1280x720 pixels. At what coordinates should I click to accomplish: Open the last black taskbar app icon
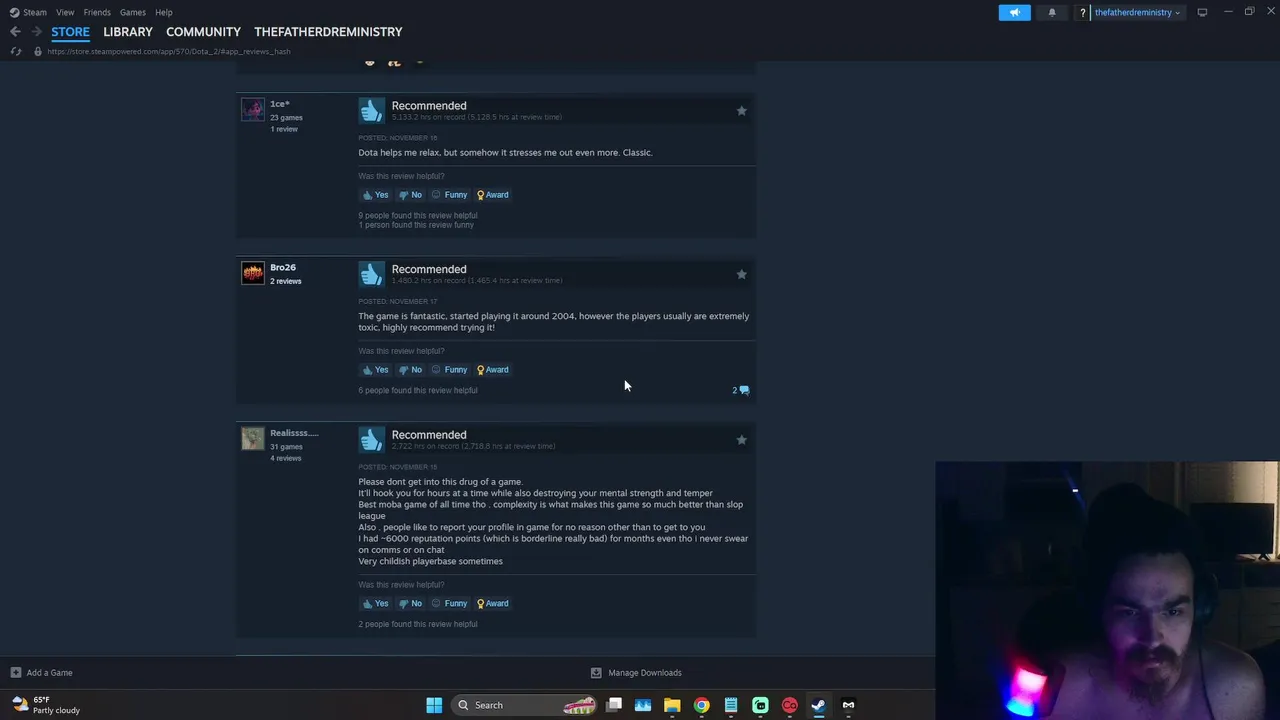848,705
